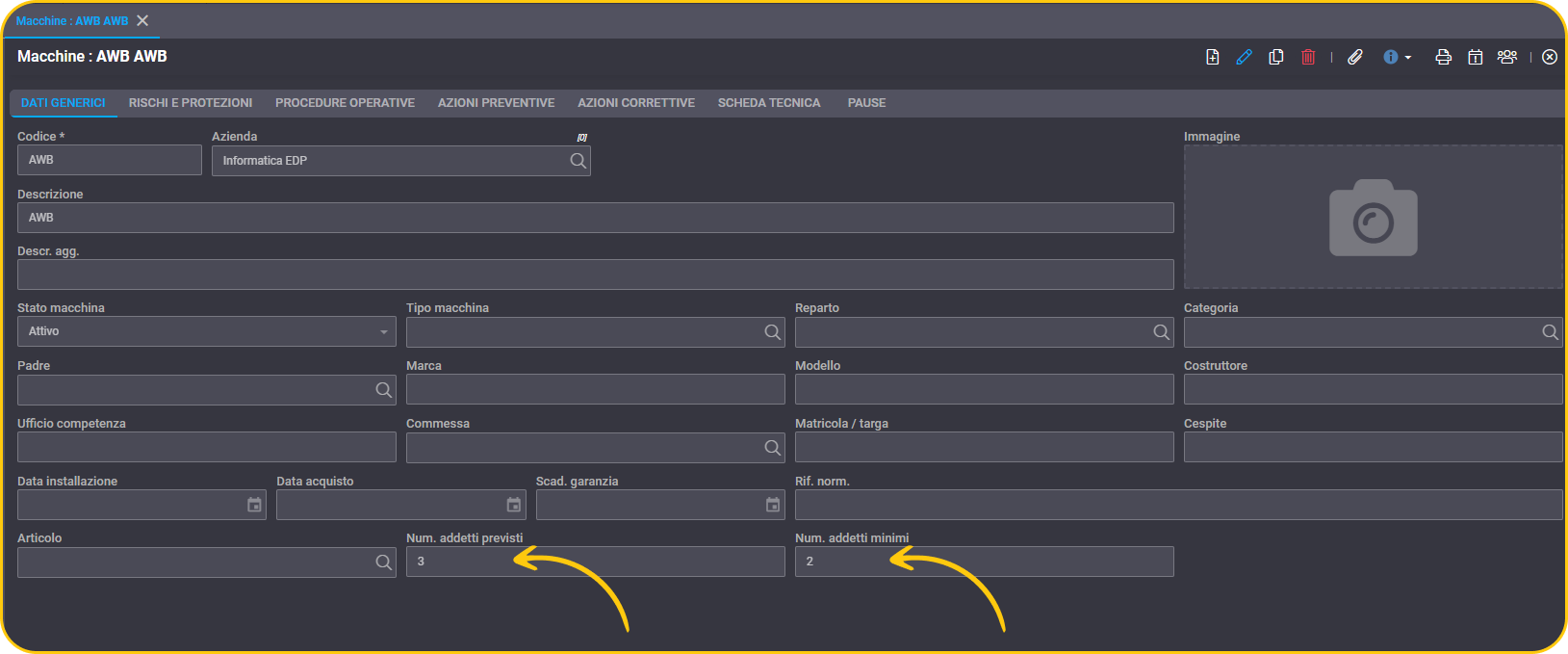Click the Descr. agg. input field
This screenshot has width=1568, height=654.
(596, 275)
